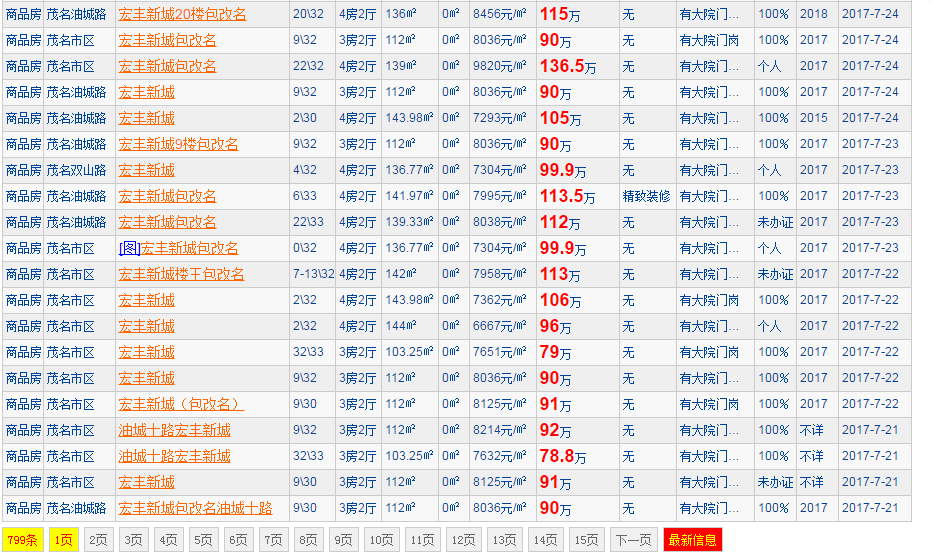
Task: Open the 宏丰新城9楼包改名 listing link
Action: tap(178, 144)
